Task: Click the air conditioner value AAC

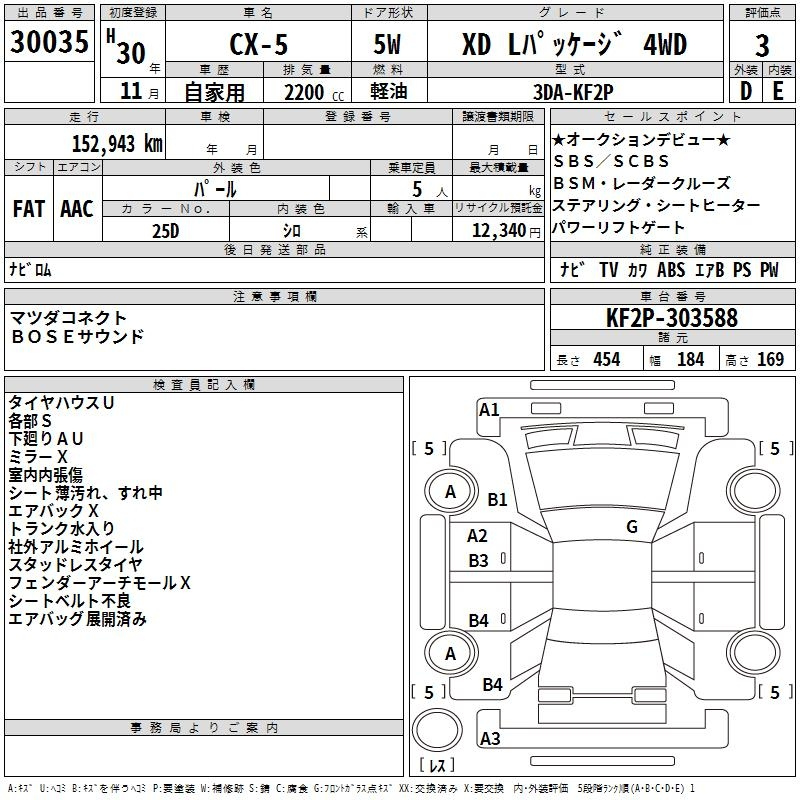Action: tap(77, 209)
